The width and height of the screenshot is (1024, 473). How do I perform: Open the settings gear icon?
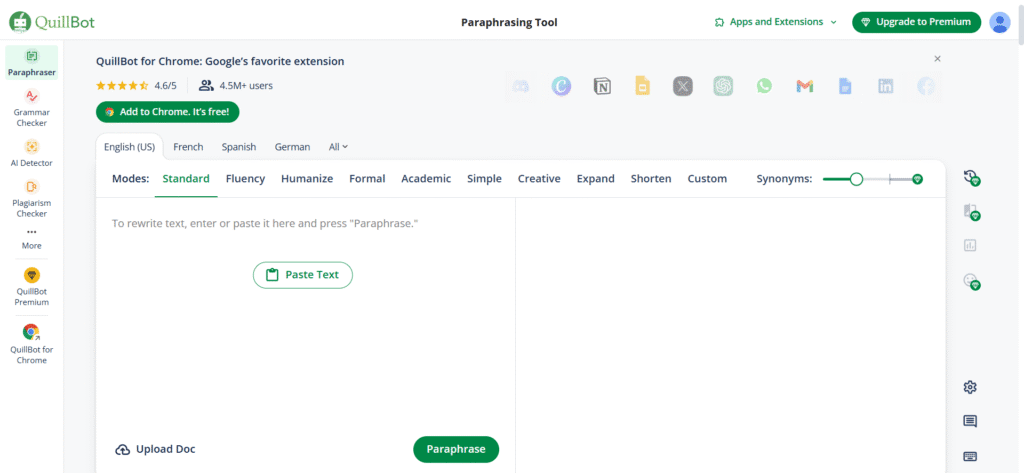[x=970, y=387]
